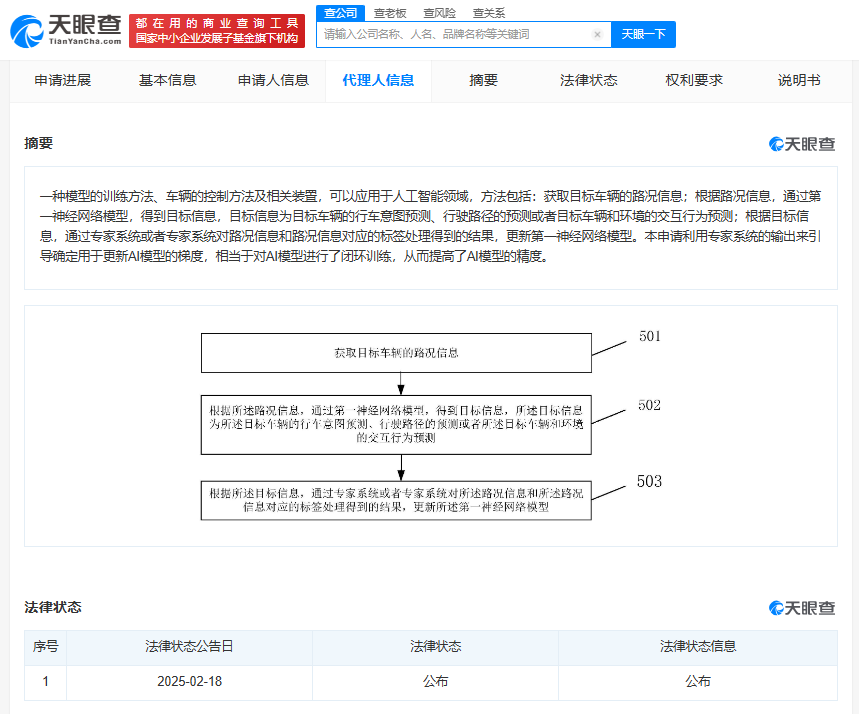Open the 基本信息 section tab
The image size is (859, 714).
point(167,80)
